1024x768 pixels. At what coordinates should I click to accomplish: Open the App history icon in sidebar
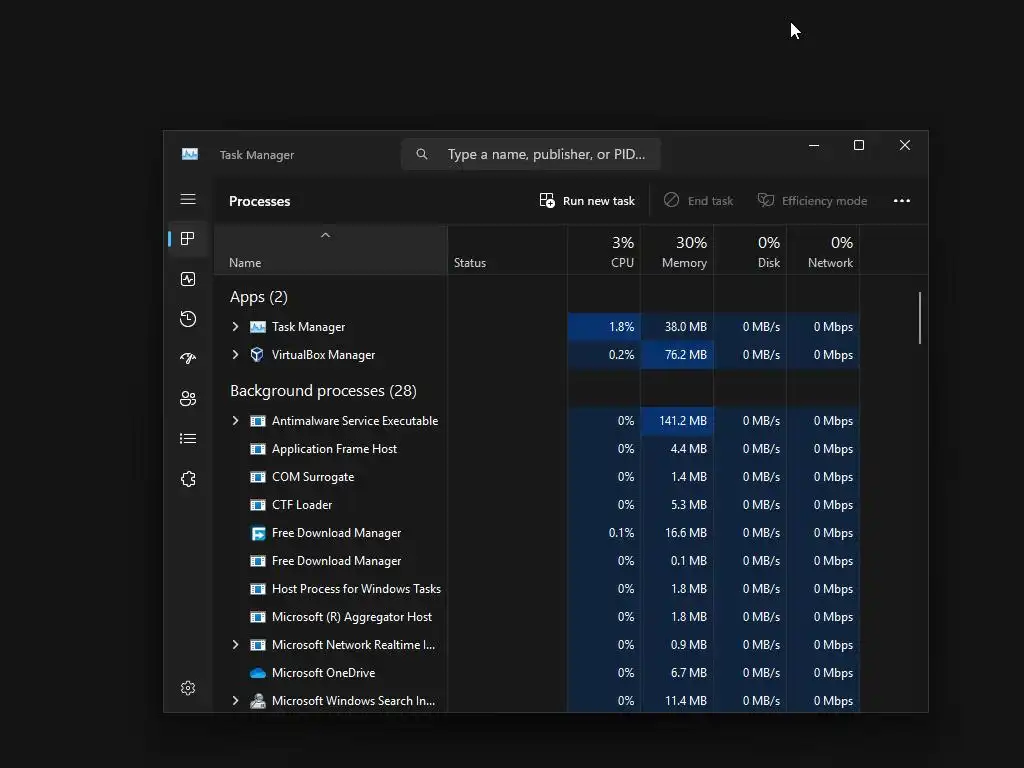pos(188,319)
